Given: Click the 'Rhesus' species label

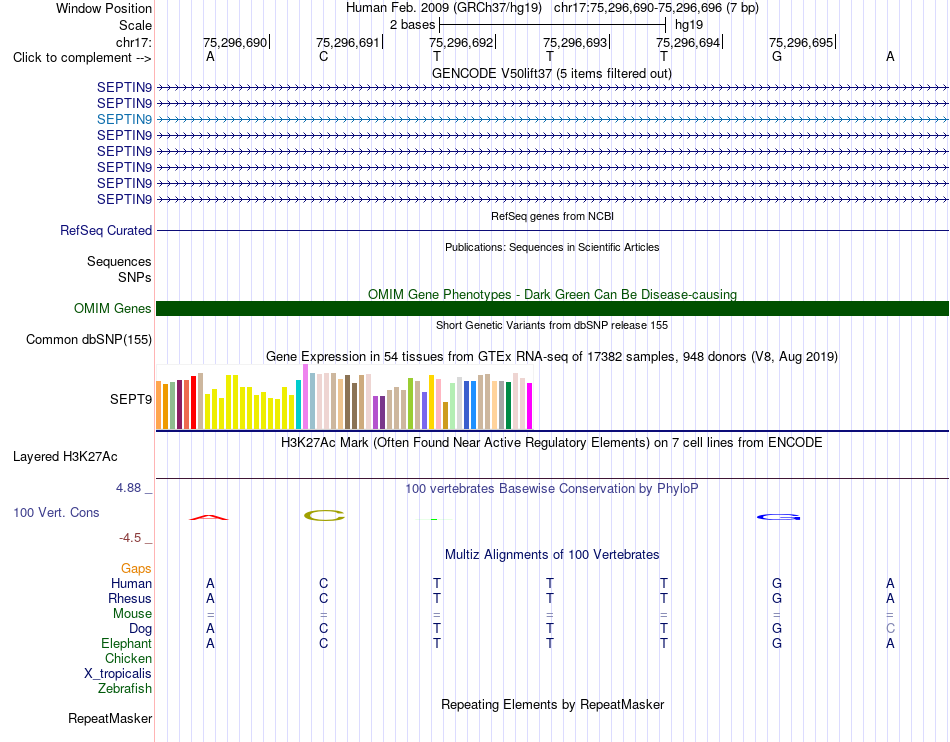Looking at the screenshot, I should tap(130, 599).
